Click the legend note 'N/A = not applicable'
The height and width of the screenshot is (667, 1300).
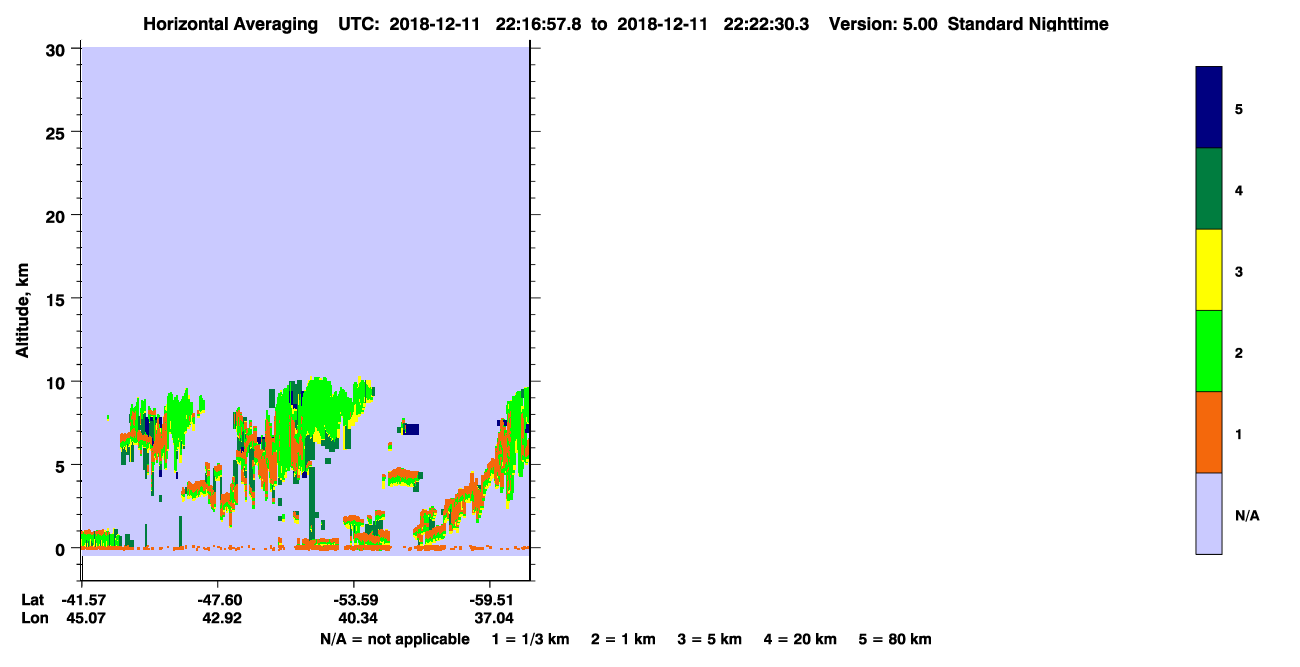pos(394,639)
